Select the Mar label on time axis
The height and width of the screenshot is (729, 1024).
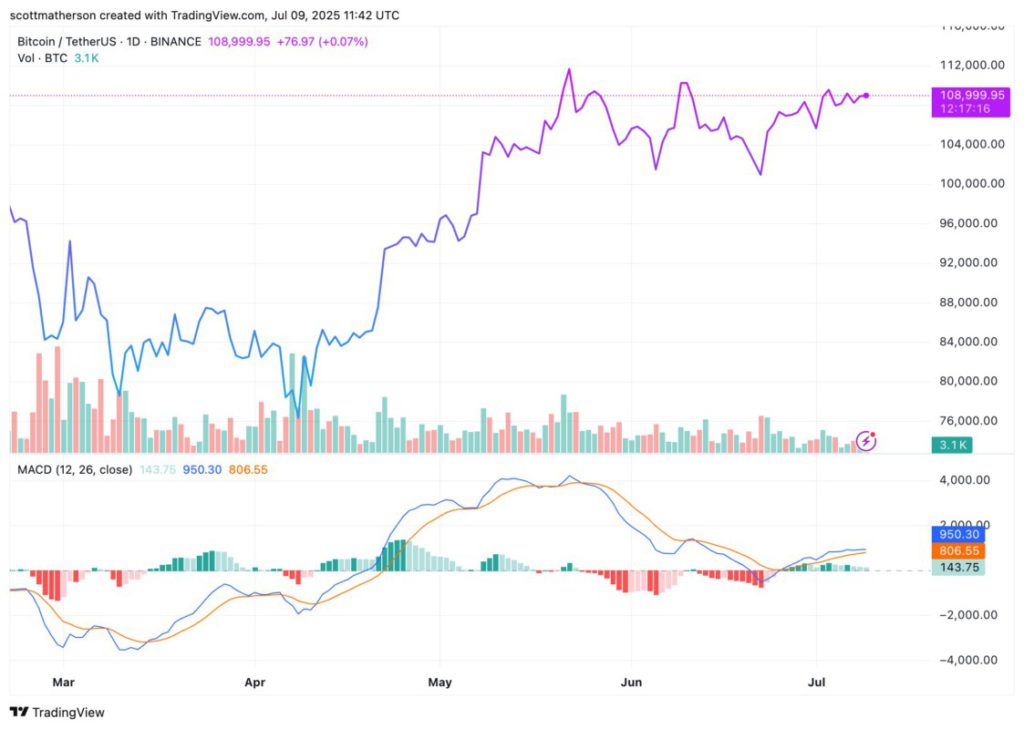pos(63,682)
